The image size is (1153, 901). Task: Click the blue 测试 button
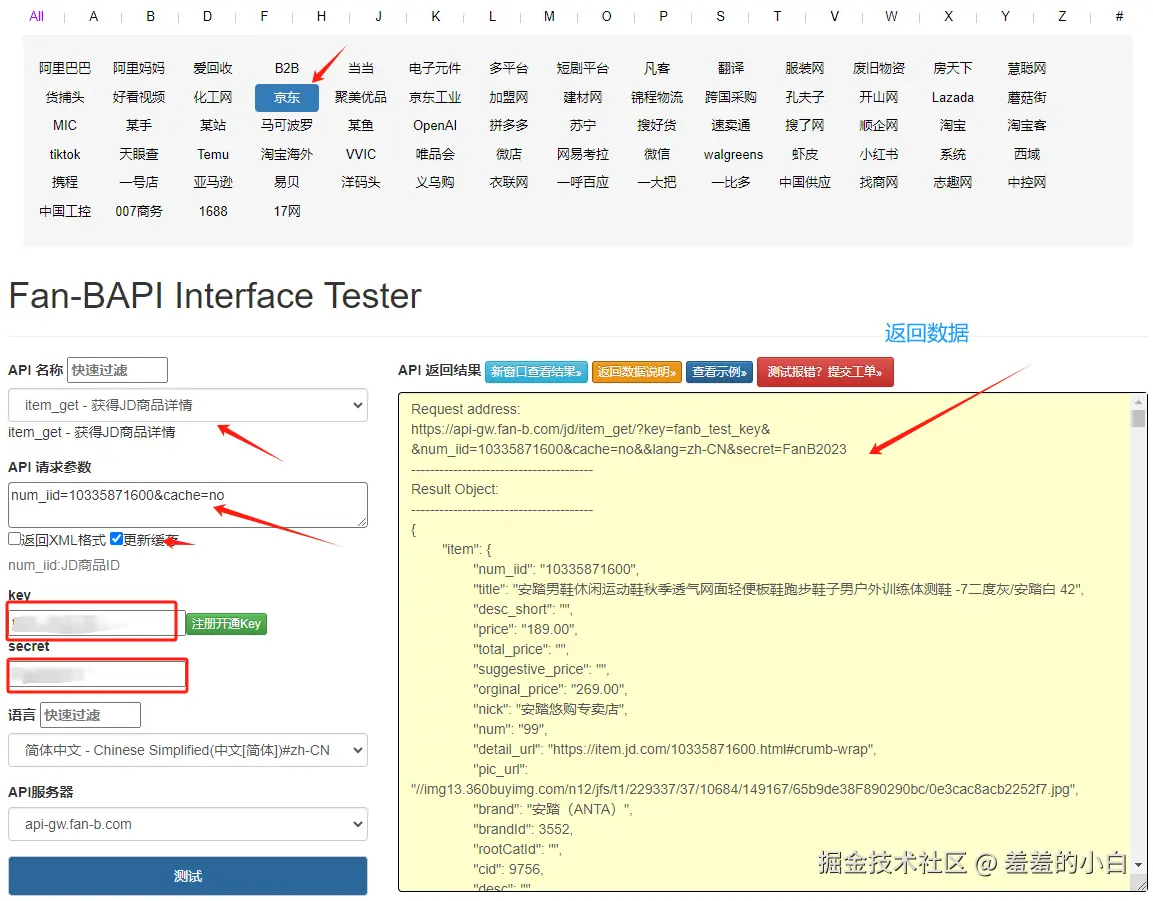coord(188,876)
